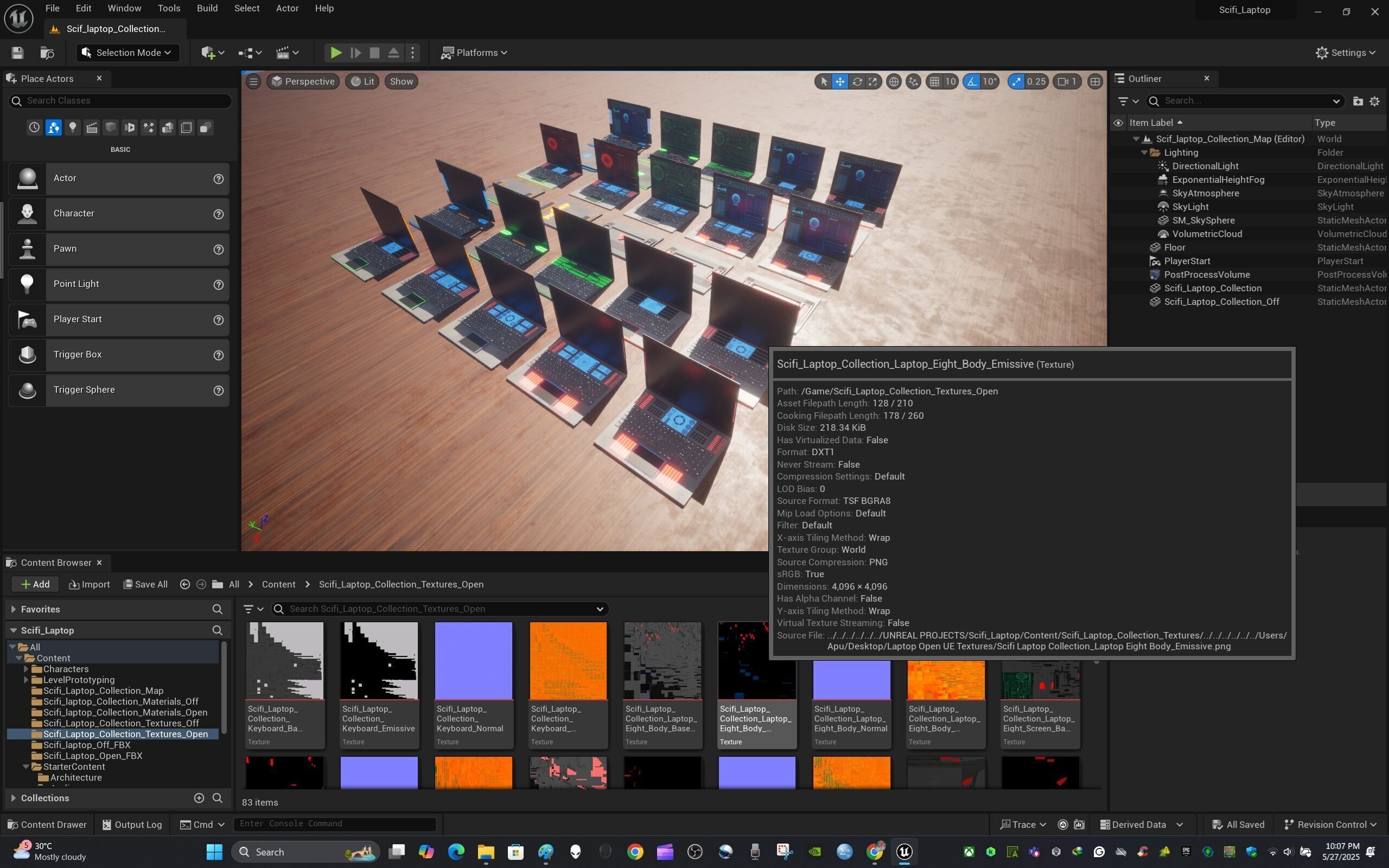
Task: Show Recently Placed actors category
Action: pyautogui.click(x=34, y=127)
